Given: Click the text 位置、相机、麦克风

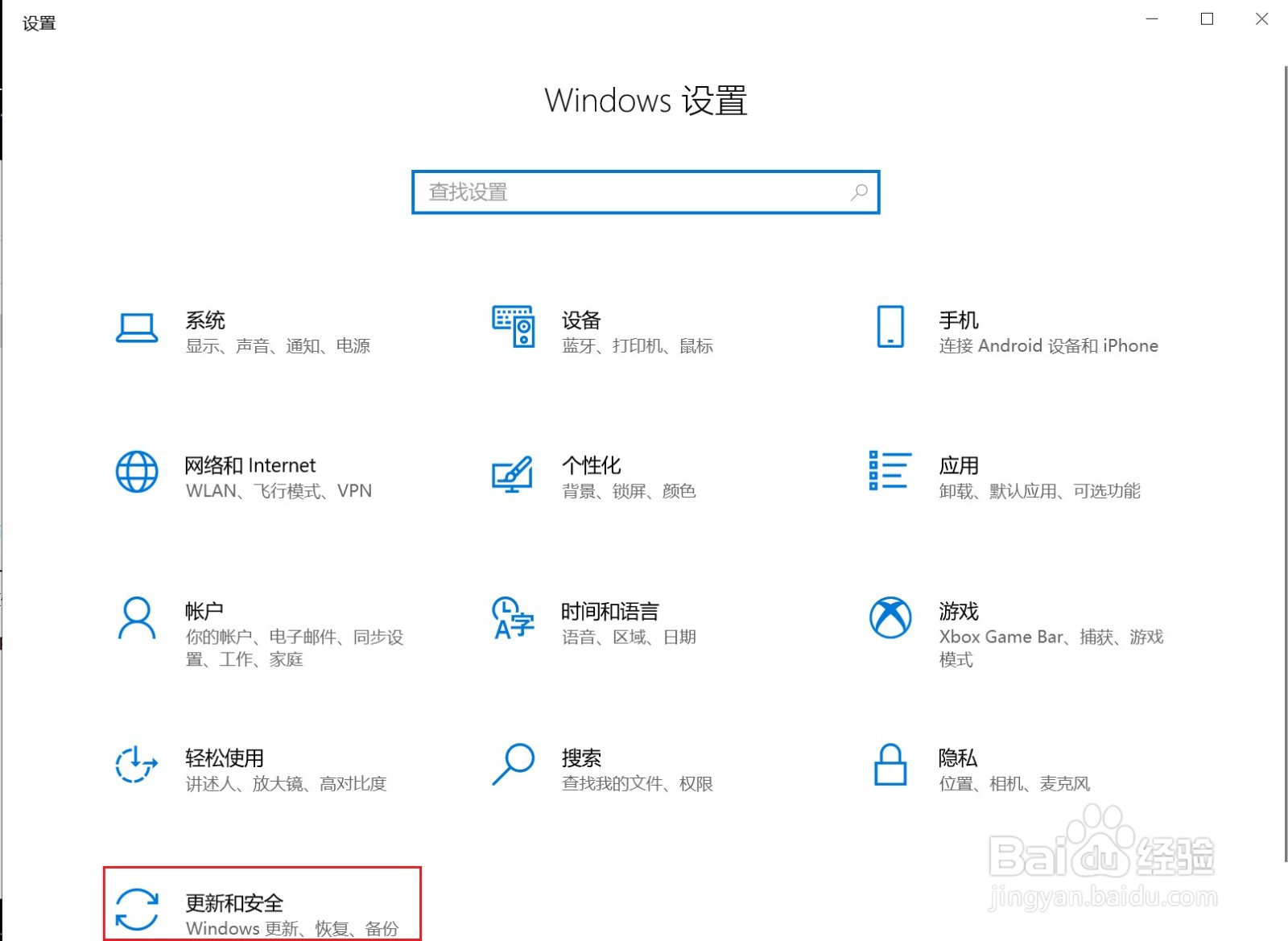Looking at the screenshot, I should click(1014, 783).
